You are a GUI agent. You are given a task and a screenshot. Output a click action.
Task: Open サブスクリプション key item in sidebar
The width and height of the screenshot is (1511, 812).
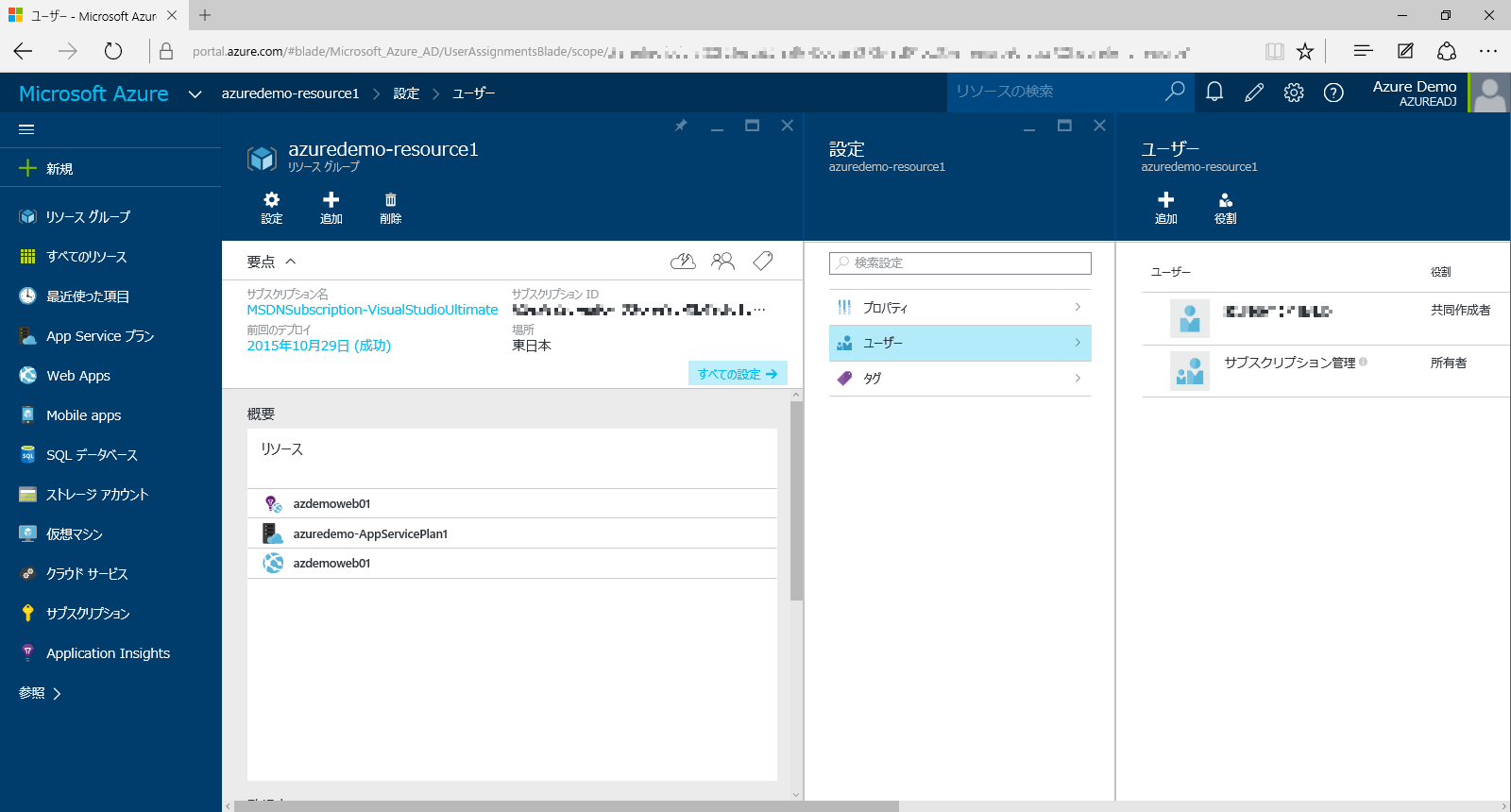(110, 614)
